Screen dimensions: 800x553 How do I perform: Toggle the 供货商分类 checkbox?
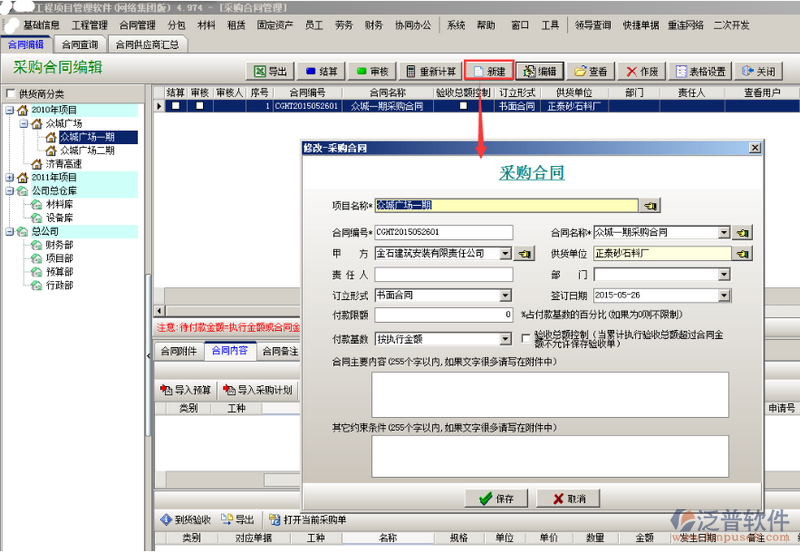coord(10,94)
